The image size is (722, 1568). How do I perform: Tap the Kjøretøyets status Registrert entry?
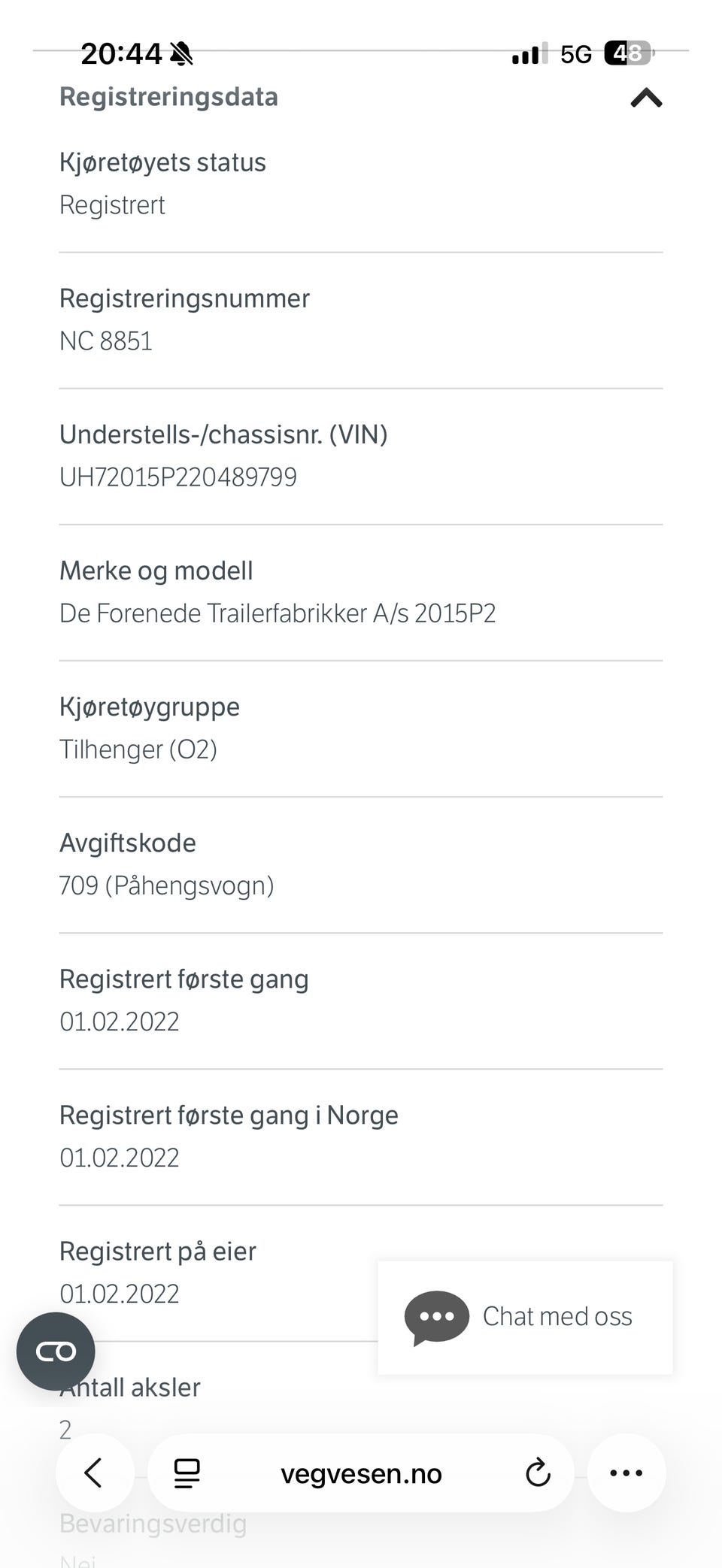tap(361, 184)
